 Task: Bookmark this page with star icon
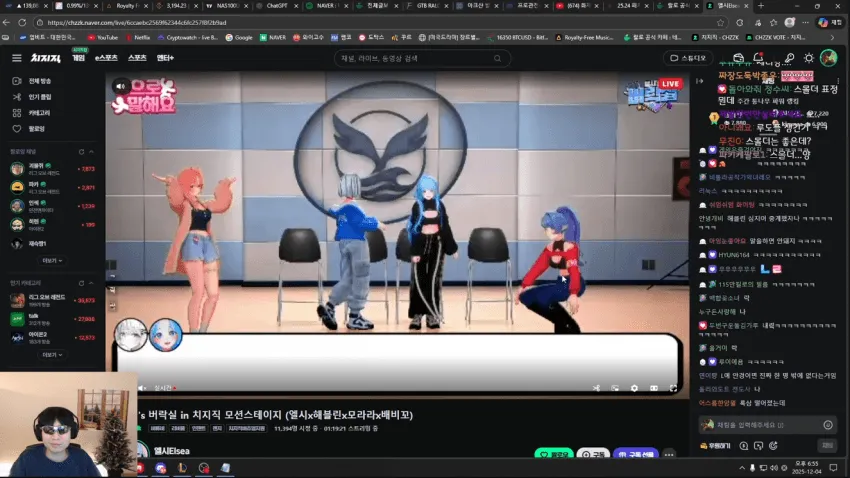[720, 23]
